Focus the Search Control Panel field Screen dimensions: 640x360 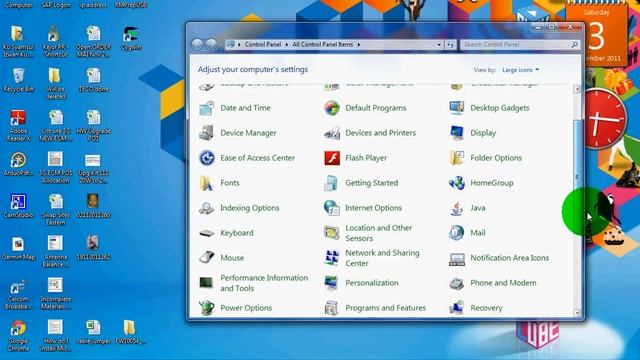pyautogui.click(x=520, y=44)
